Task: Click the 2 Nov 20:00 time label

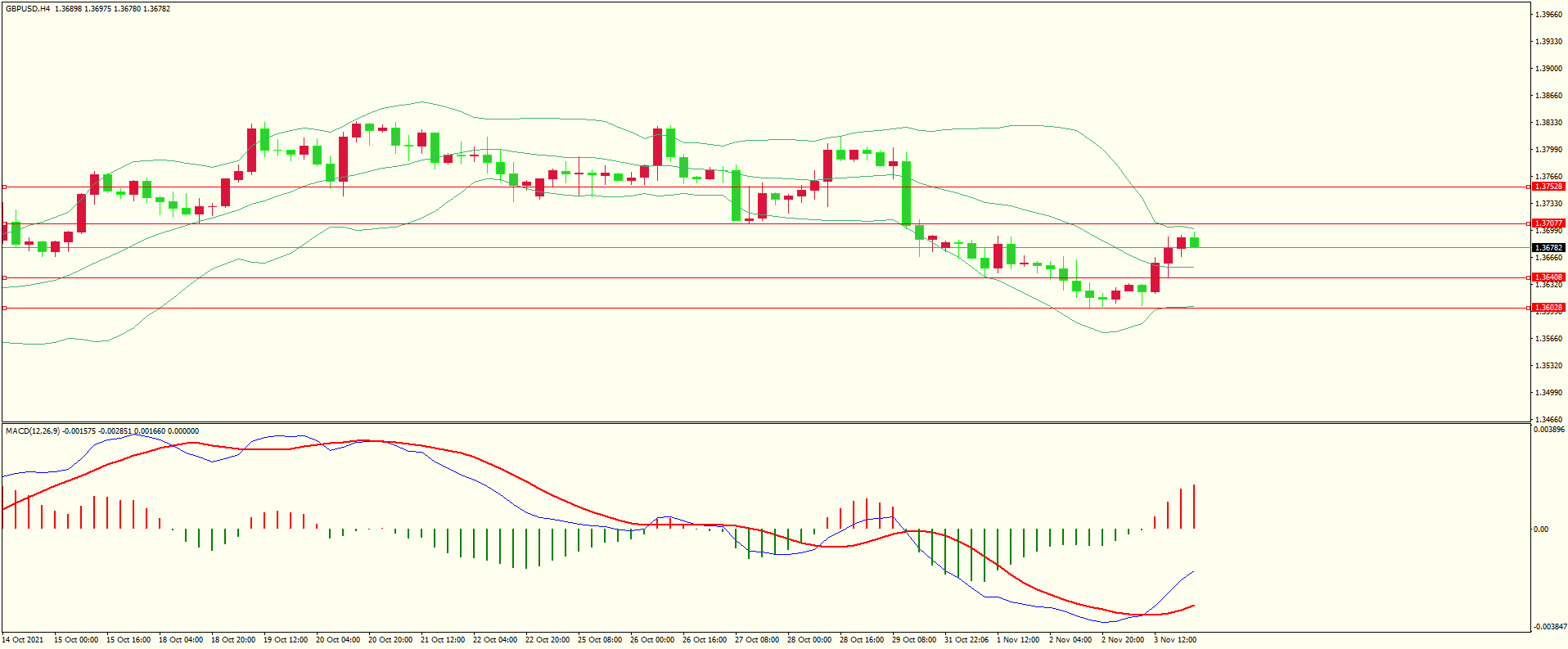Action: (x=1123, y=640)
